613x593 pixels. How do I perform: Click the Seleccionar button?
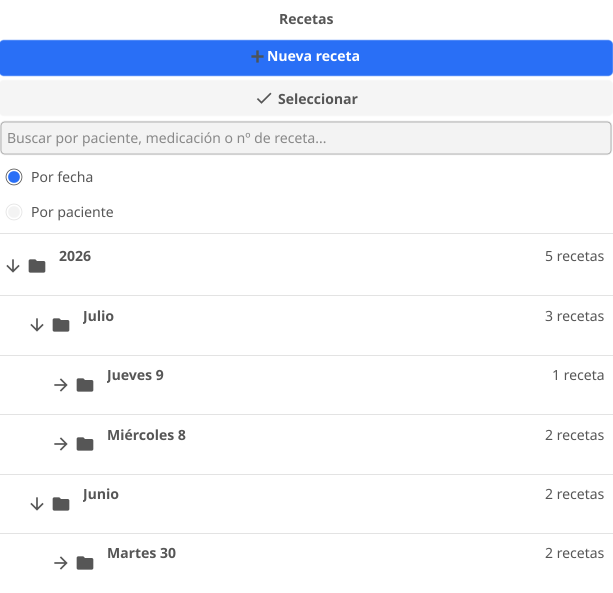306,99
